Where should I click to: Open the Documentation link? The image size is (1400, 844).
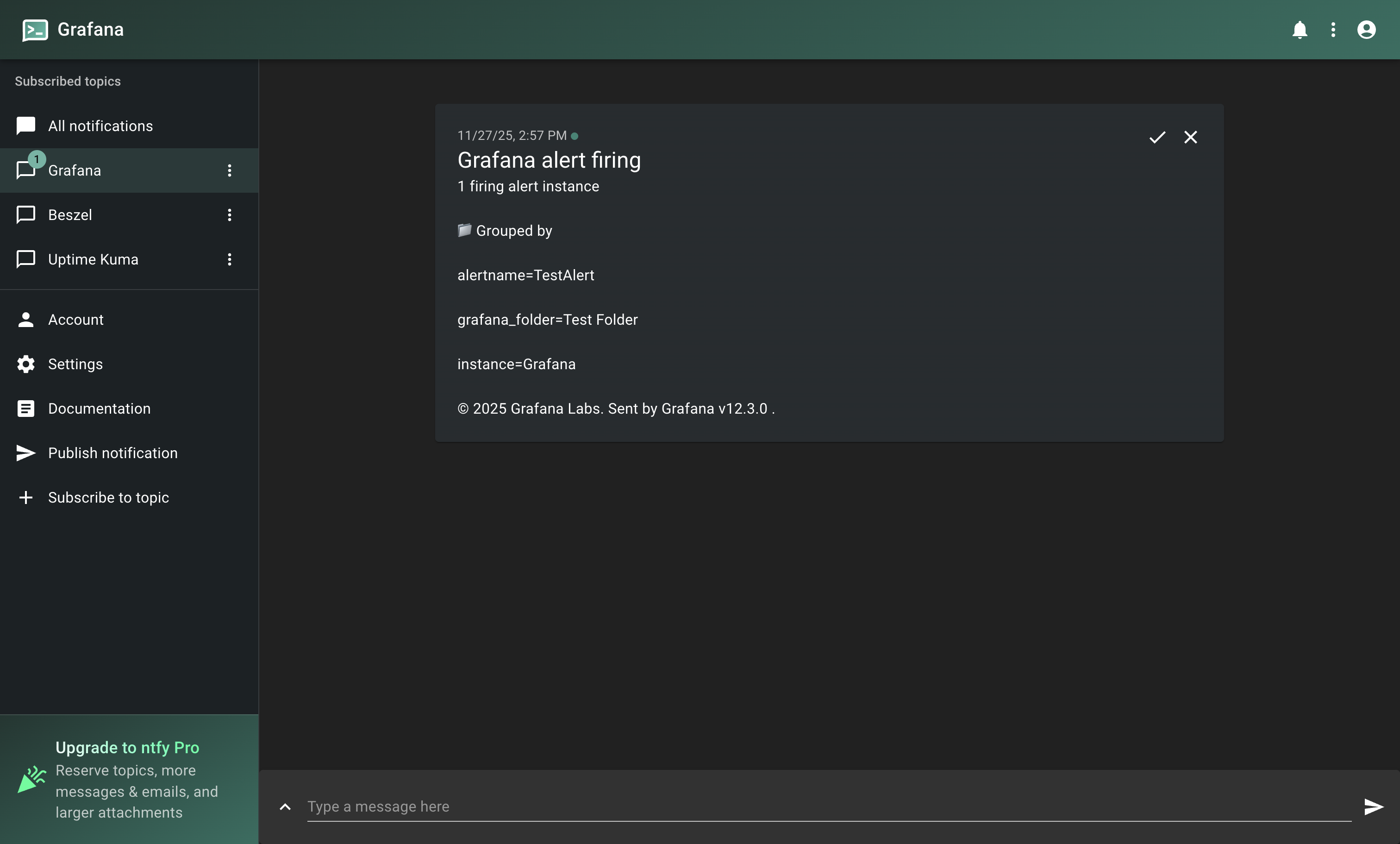(x=99, y=408)
